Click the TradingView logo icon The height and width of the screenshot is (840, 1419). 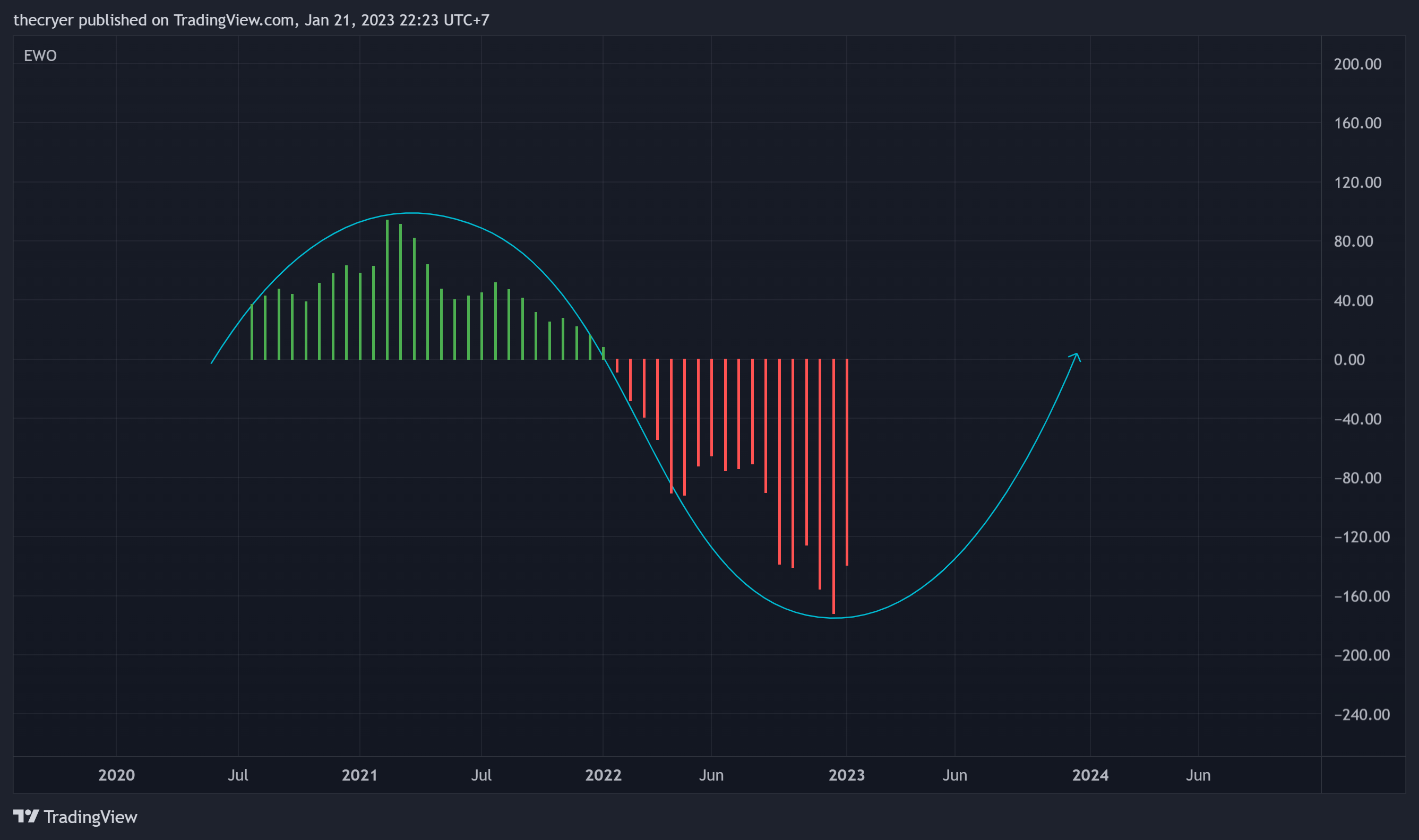pos(26,816)
